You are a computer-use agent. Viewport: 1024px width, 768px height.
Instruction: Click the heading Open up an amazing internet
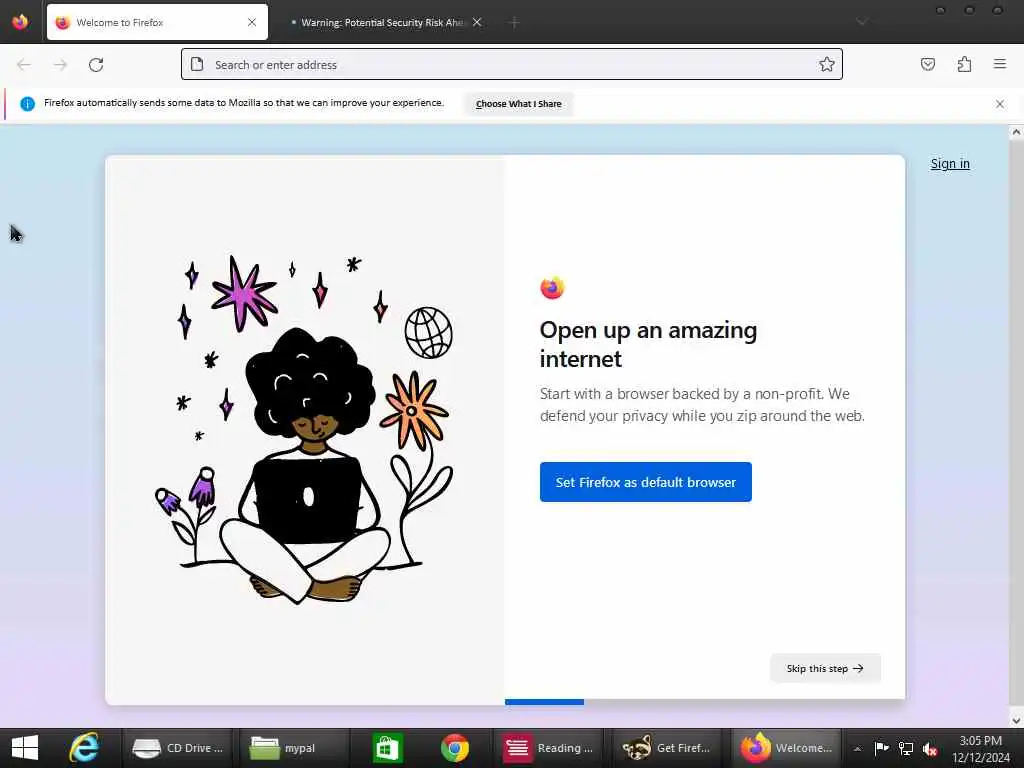click(x=648, y=344)
